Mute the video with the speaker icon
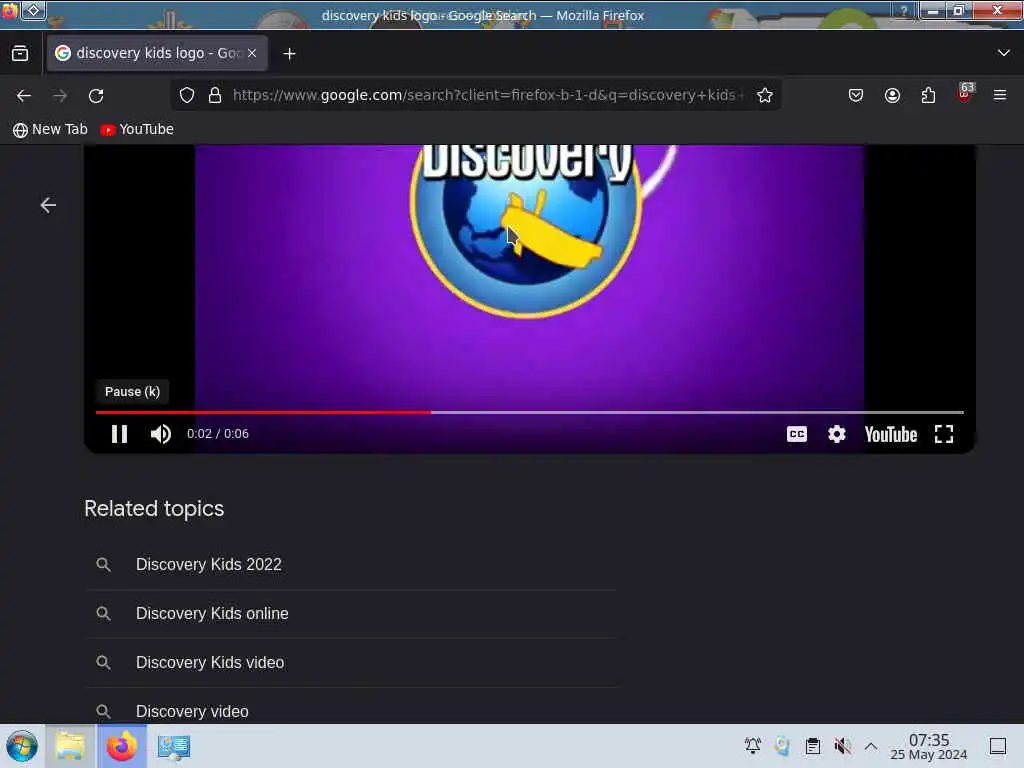1024x768 pixels. [161, 434]
